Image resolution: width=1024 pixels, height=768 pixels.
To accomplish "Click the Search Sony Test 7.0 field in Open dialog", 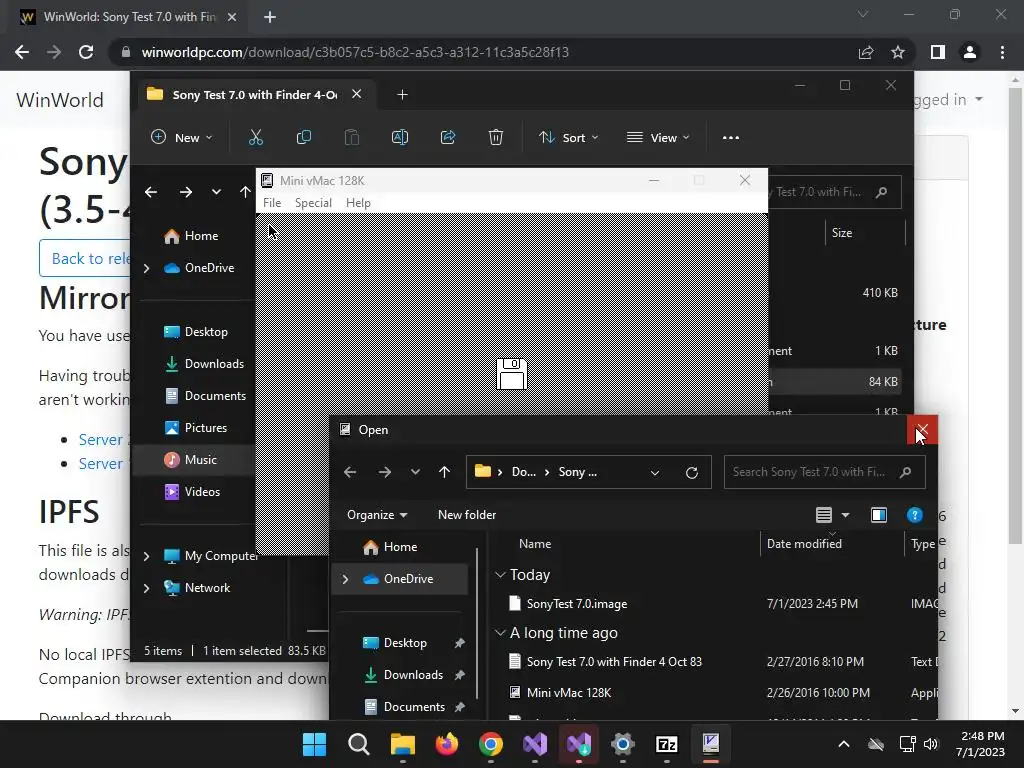I will click(x=824, y=472).
